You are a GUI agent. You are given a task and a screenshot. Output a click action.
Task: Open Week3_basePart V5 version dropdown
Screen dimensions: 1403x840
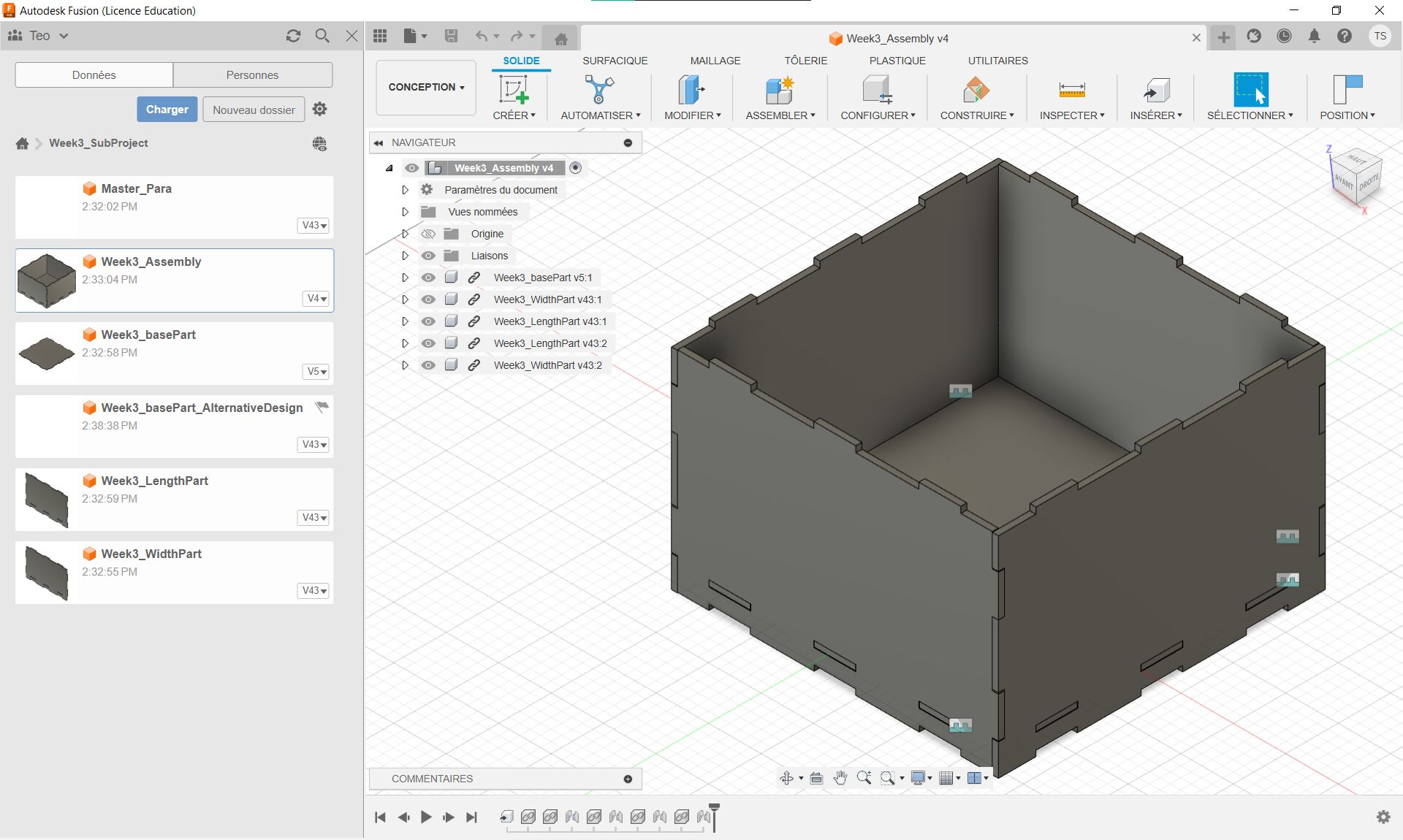[x=316, y=371]
